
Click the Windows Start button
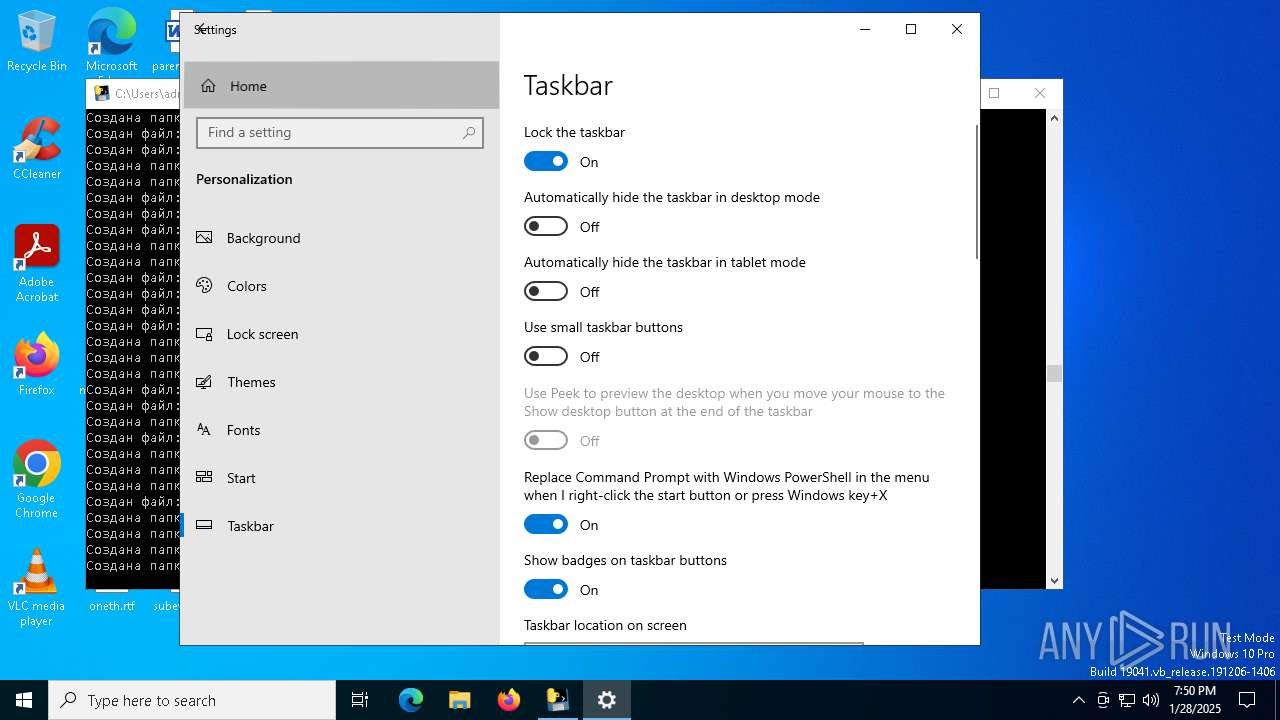coord(24,700)
